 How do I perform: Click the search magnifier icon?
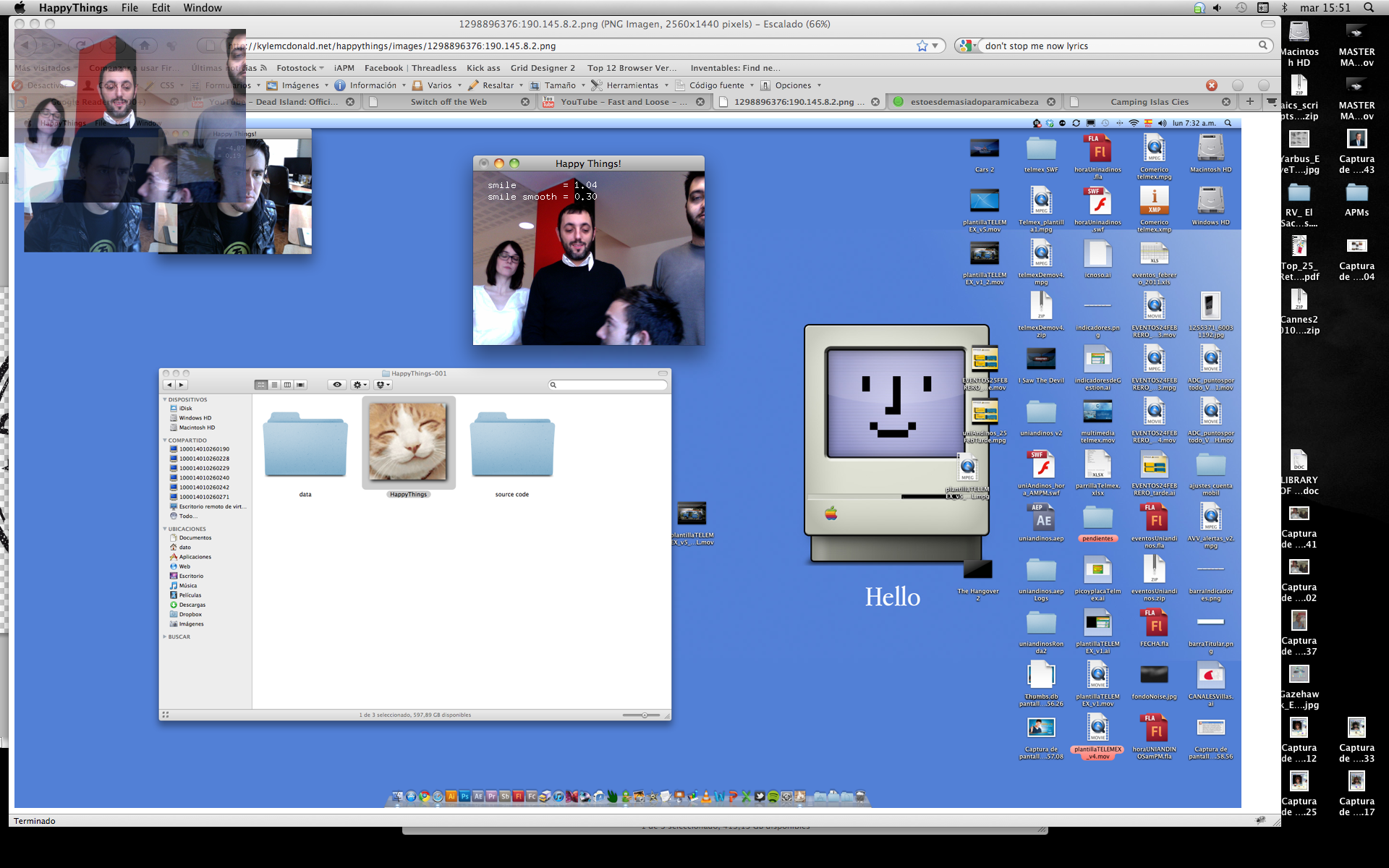[1262, 46]
